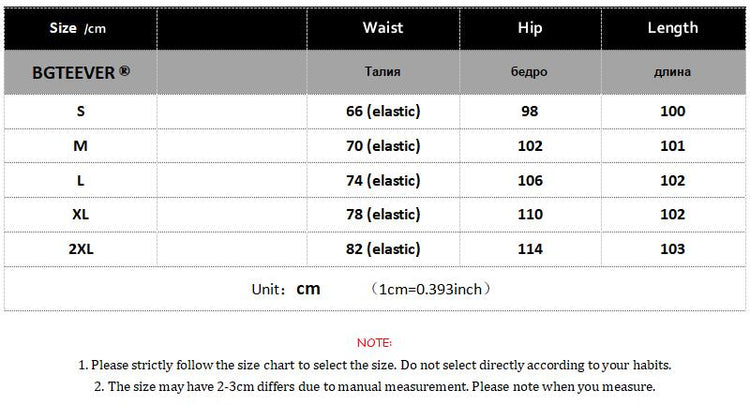Image resolution: width=750 pixels, height=405 pixels.
Task: Click the 66 (elastic) waist value
Action: pos(382,111)
